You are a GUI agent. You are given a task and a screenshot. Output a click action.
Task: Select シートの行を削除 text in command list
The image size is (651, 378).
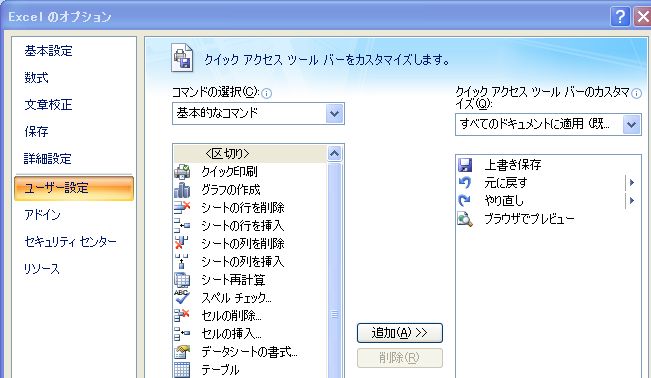pyautogui.click(x=243, y=208)
